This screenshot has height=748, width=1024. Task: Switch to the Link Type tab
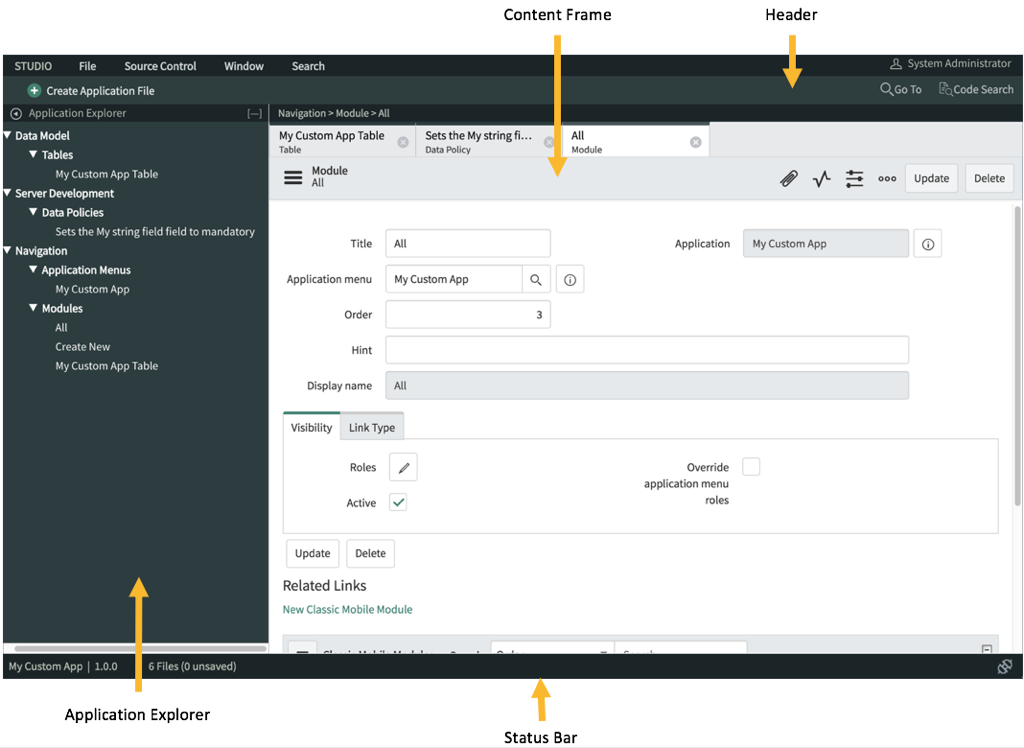[371, 427]
